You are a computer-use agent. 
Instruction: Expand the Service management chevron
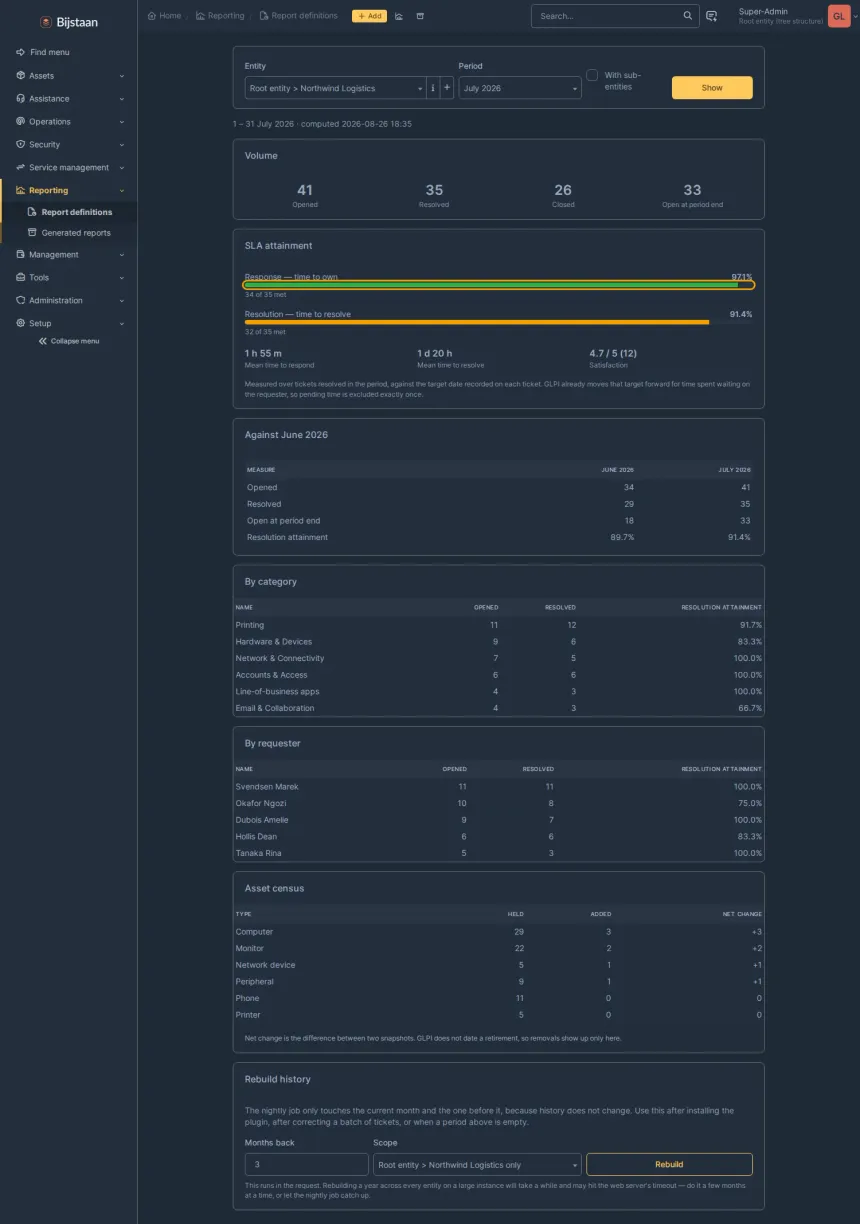point(122,167)
